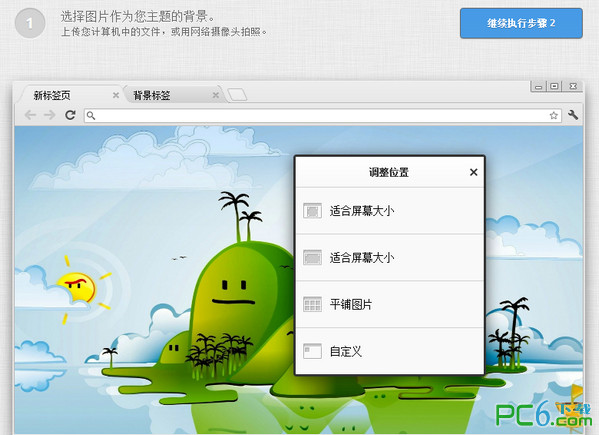The image size is (599, 435).
Task: Click the custom position icon beside 自定义
Action: tap(312, 351)
